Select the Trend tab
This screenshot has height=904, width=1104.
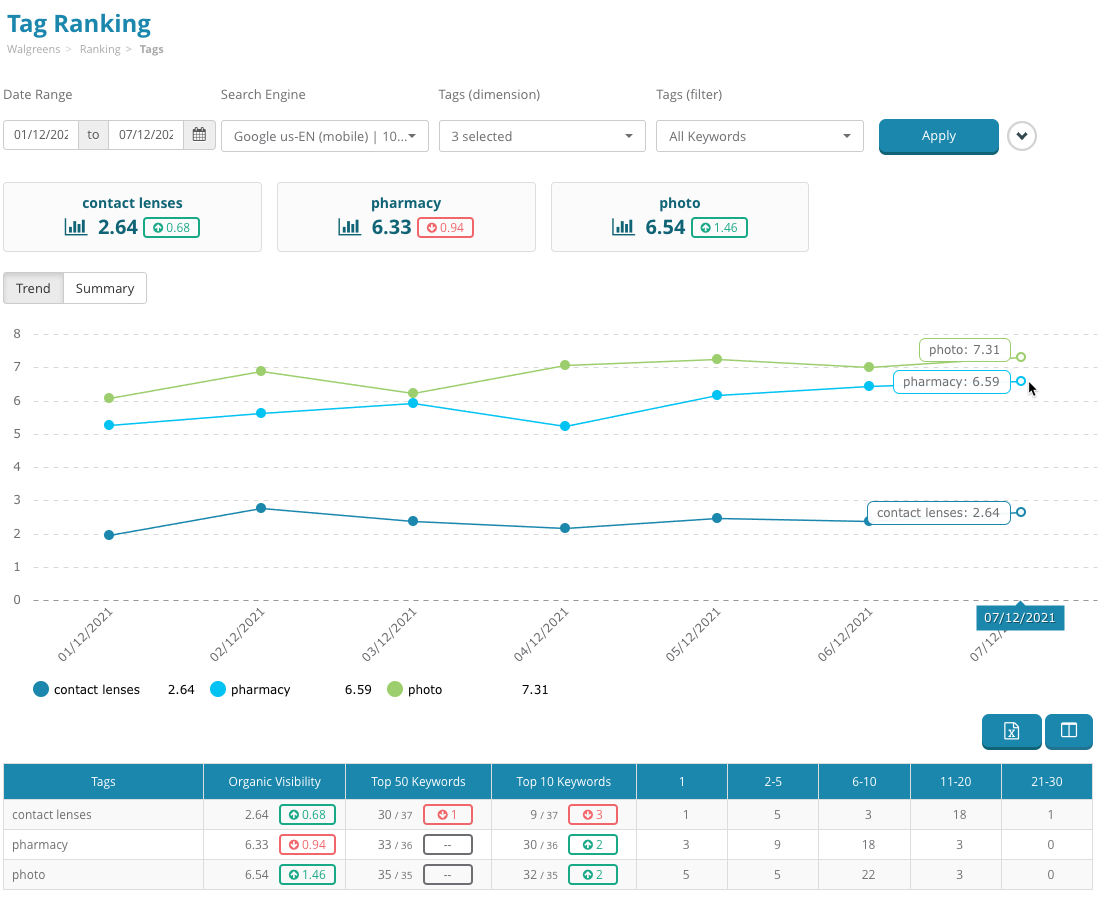tap(33, 288)
